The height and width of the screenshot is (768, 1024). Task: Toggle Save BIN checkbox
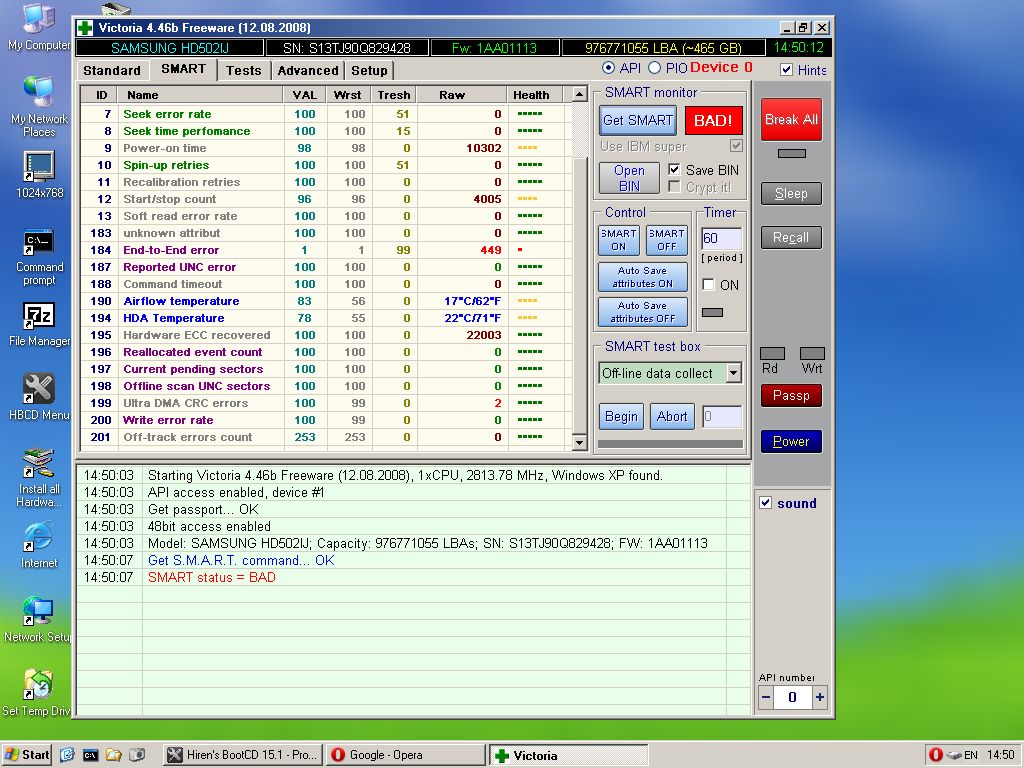(674, 170)
